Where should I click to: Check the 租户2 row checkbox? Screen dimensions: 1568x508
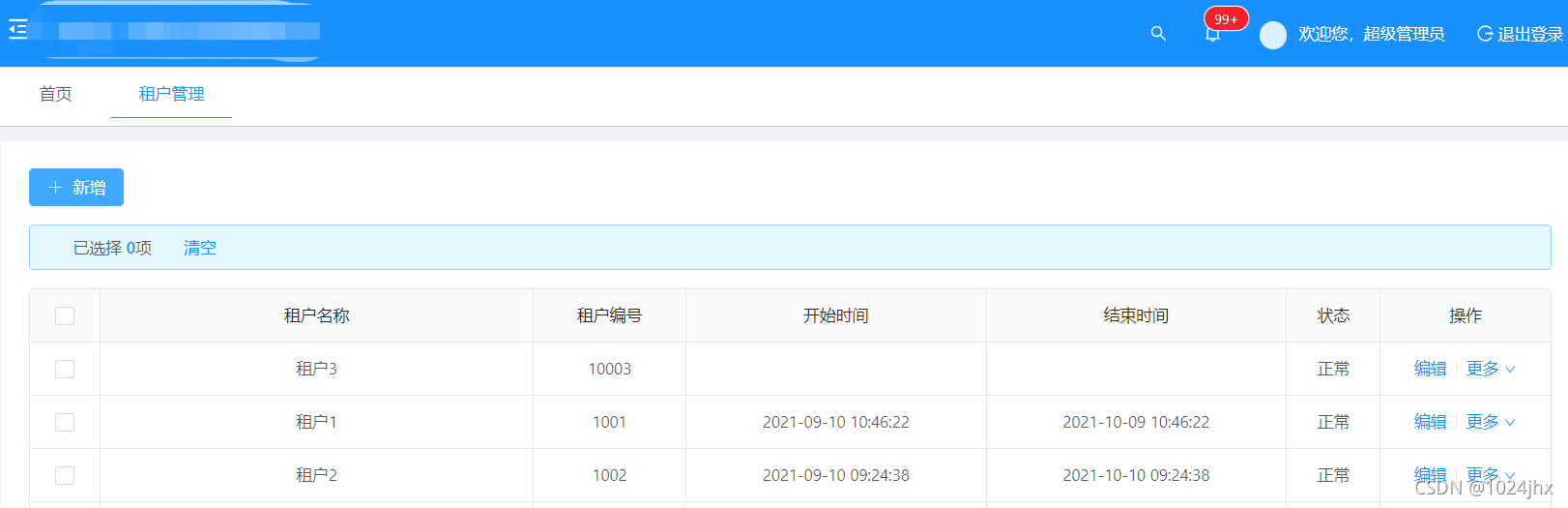(x=65, y=475)
